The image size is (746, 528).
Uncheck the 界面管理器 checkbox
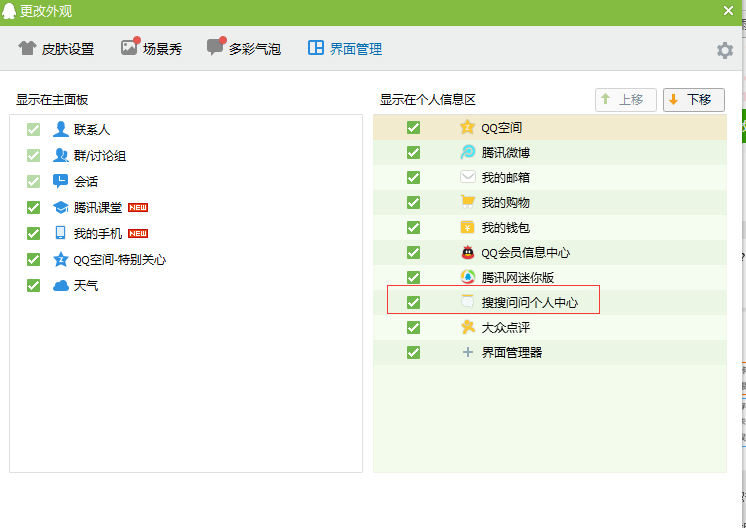(413, 352)
